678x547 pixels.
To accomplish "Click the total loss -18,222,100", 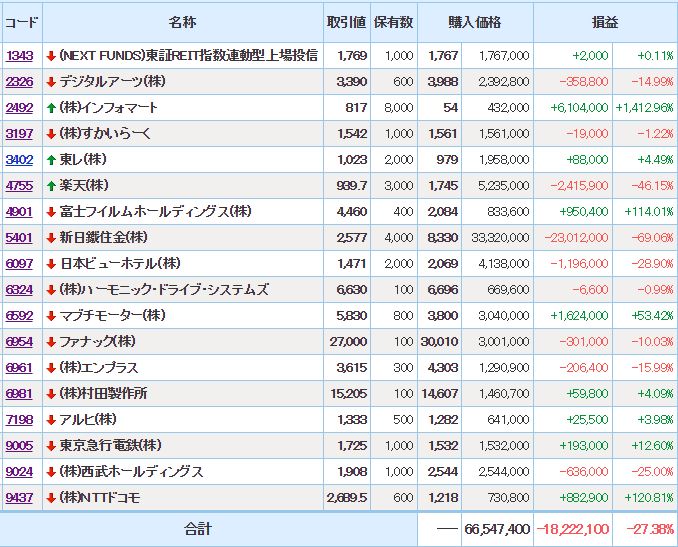I will point(573,529).
